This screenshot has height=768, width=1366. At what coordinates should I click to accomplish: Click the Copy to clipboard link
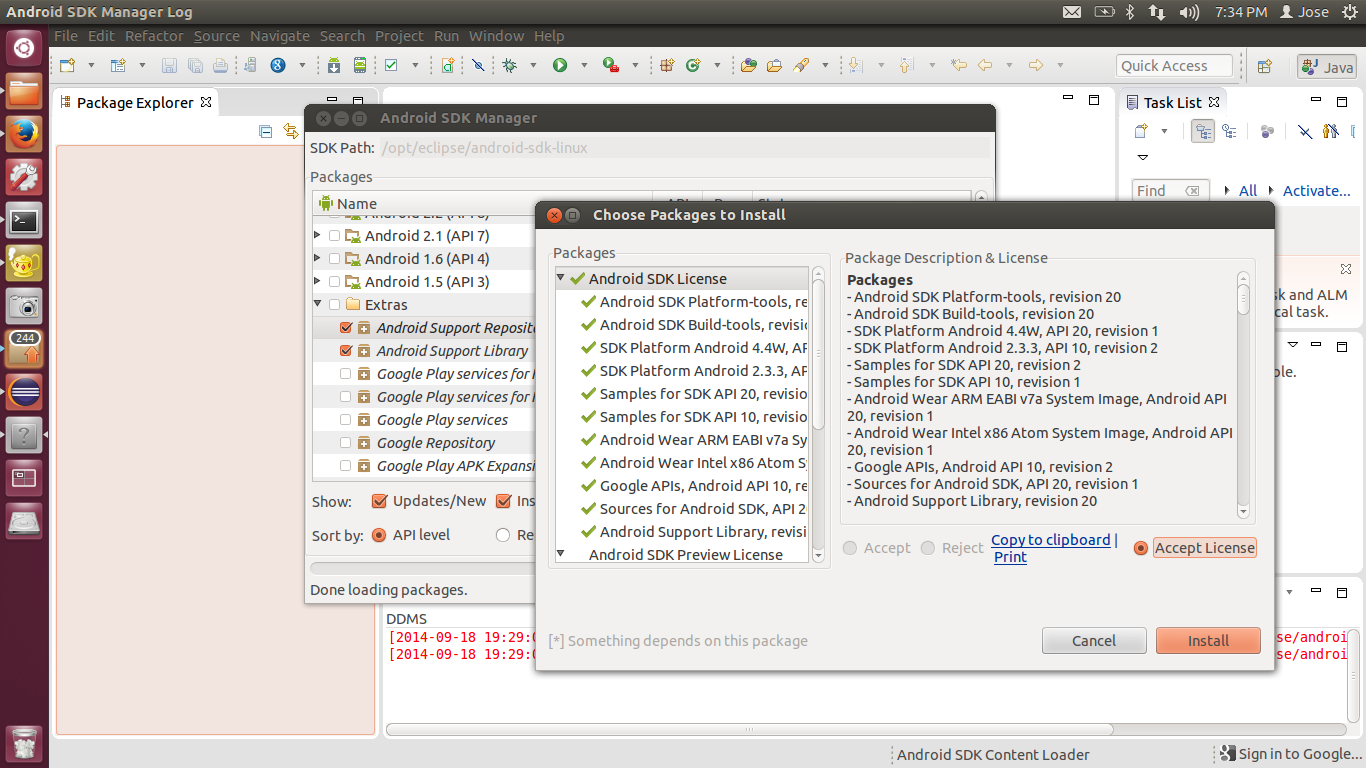(1050, 539)
